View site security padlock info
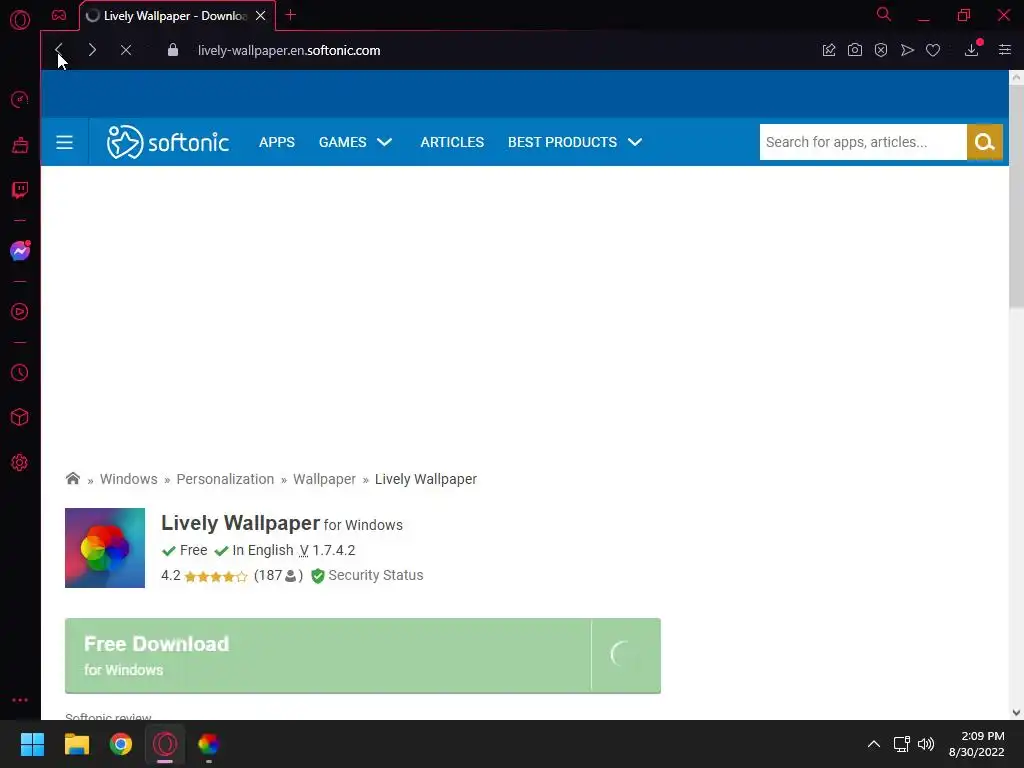 point(172,50)
